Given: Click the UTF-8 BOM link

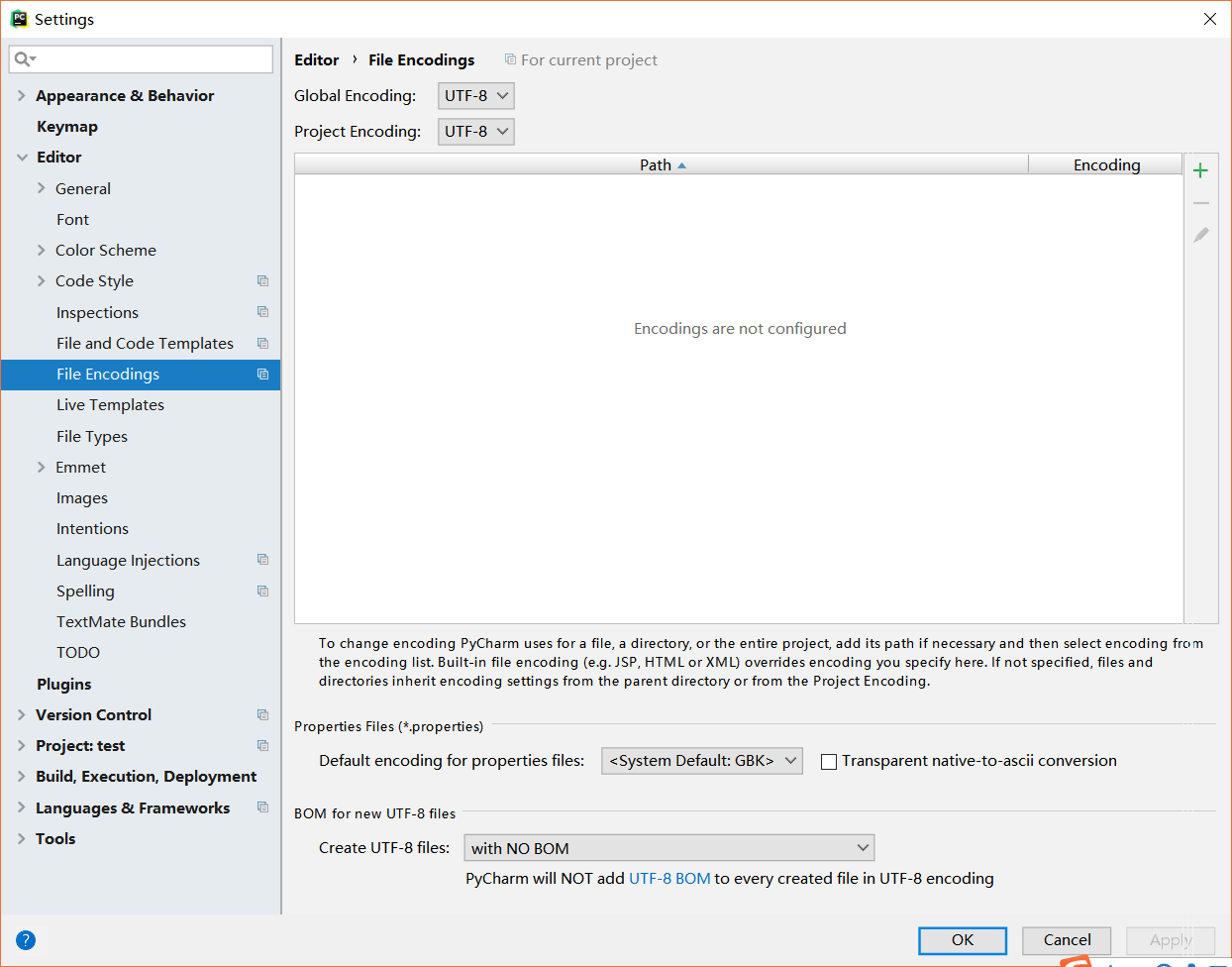Looking at the screenshot, I should click(669, 878).
